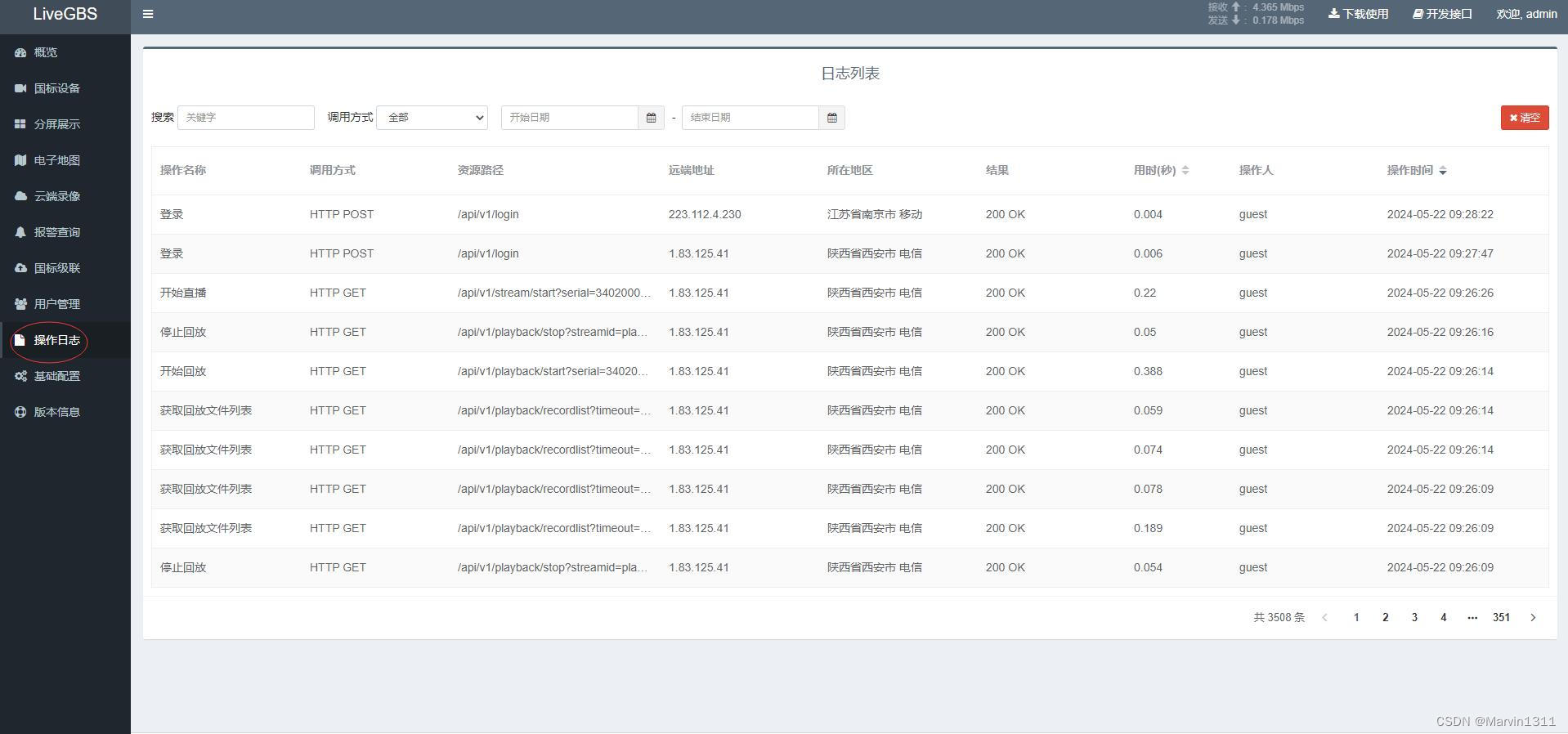Open the 国标设备 menu item
The height and width of the screenshot is (734, 1568).
pyautogui.click(x=65, y=88)
